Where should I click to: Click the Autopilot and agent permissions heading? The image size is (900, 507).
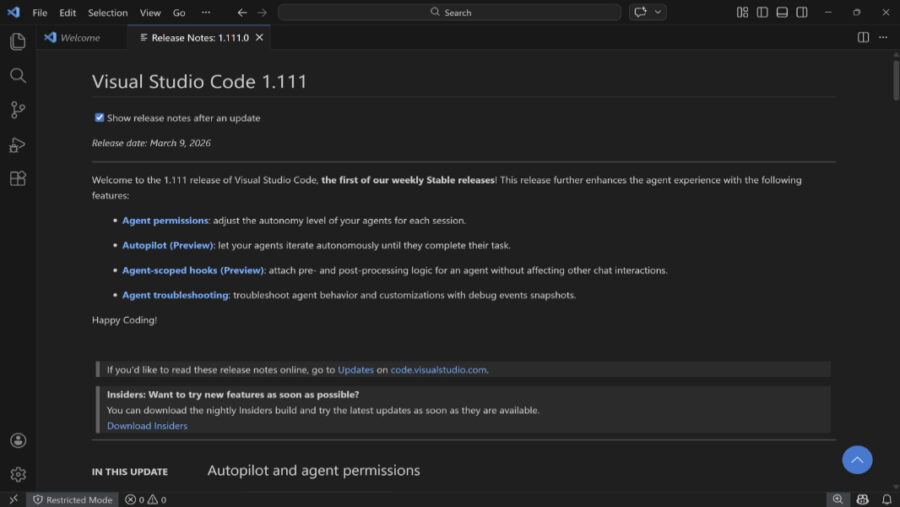[313, 470]
